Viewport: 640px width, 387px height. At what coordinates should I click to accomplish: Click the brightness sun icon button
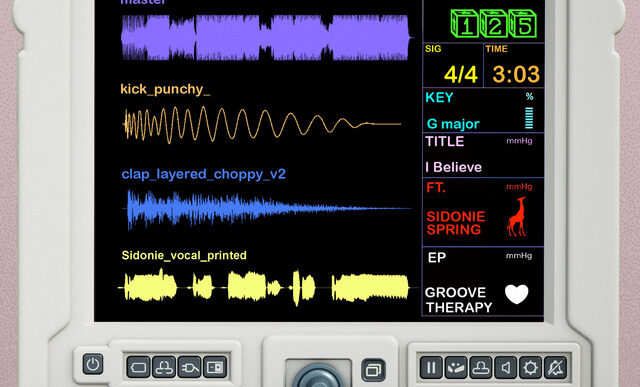[x=531, y=368]
